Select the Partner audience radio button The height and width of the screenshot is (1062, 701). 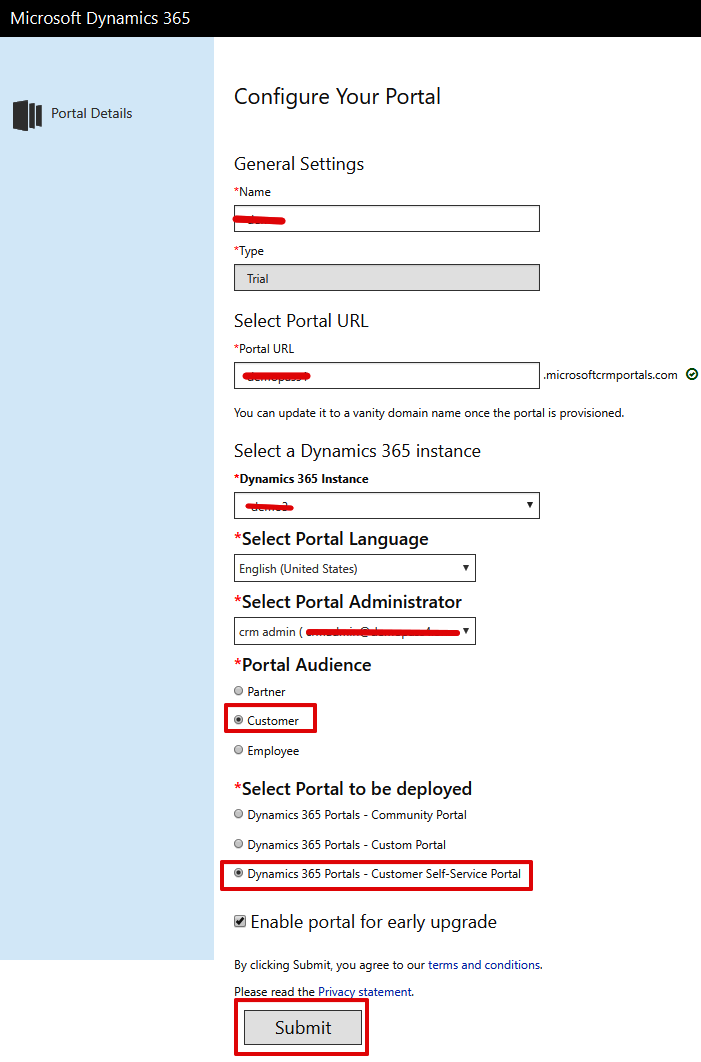[x=238, y=691]
